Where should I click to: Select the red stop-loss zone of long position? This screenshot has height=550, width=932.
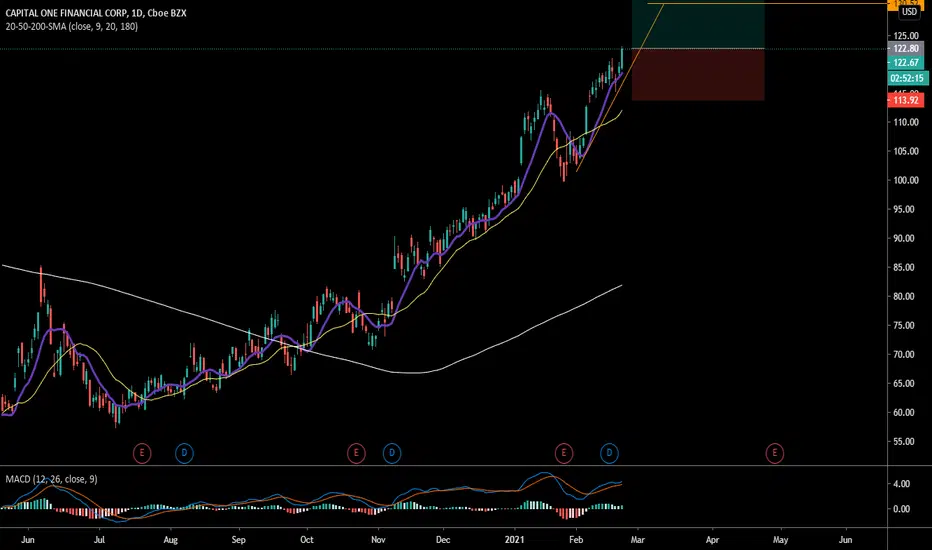click(x=698, y=75)
